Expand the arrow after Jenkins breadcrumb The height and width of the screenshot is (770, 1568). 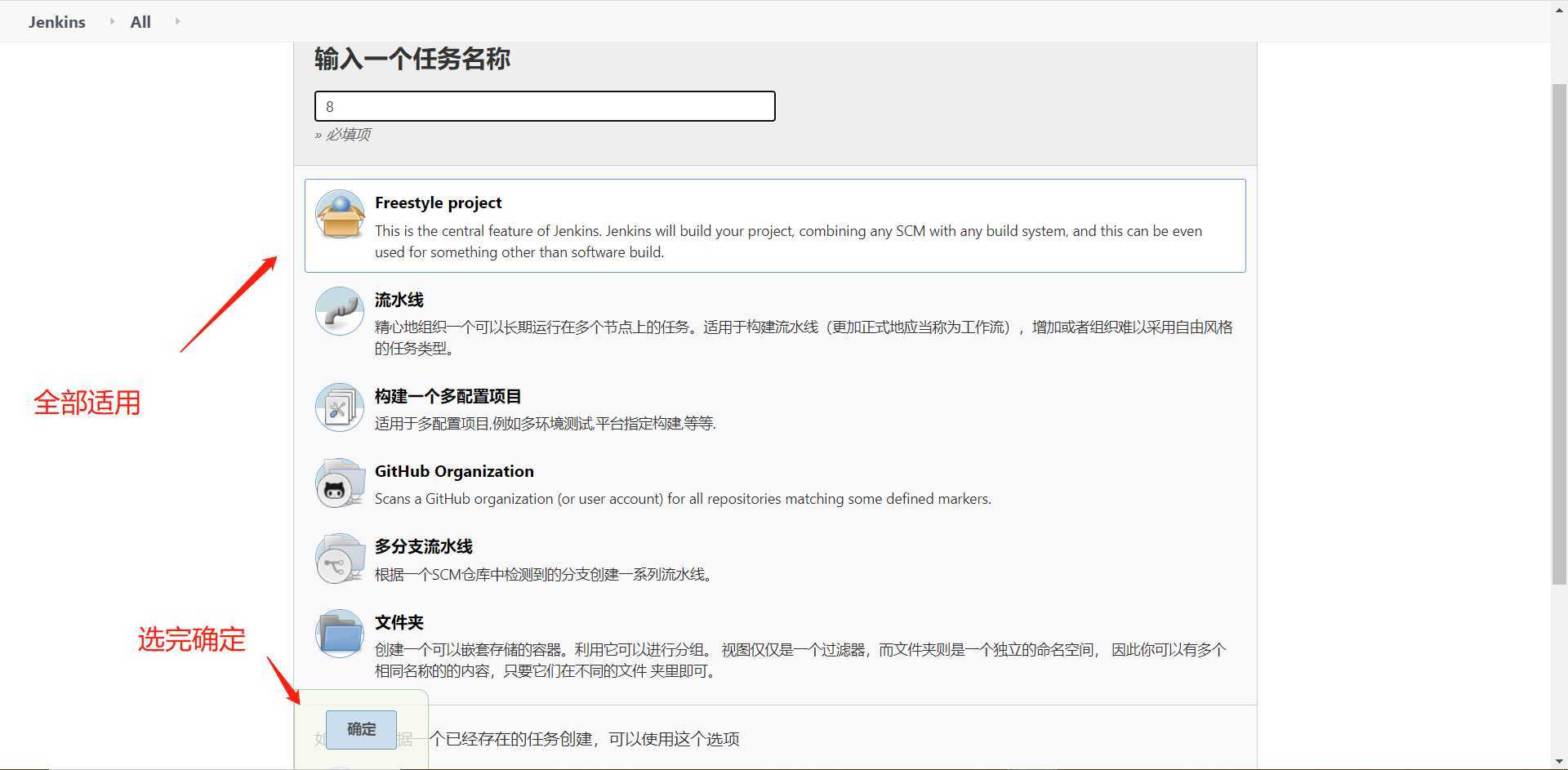tap(112, 21)
